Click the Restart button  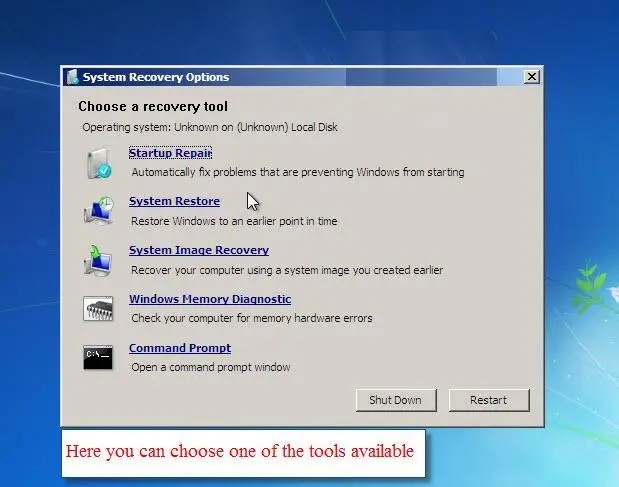pos(489,400)
